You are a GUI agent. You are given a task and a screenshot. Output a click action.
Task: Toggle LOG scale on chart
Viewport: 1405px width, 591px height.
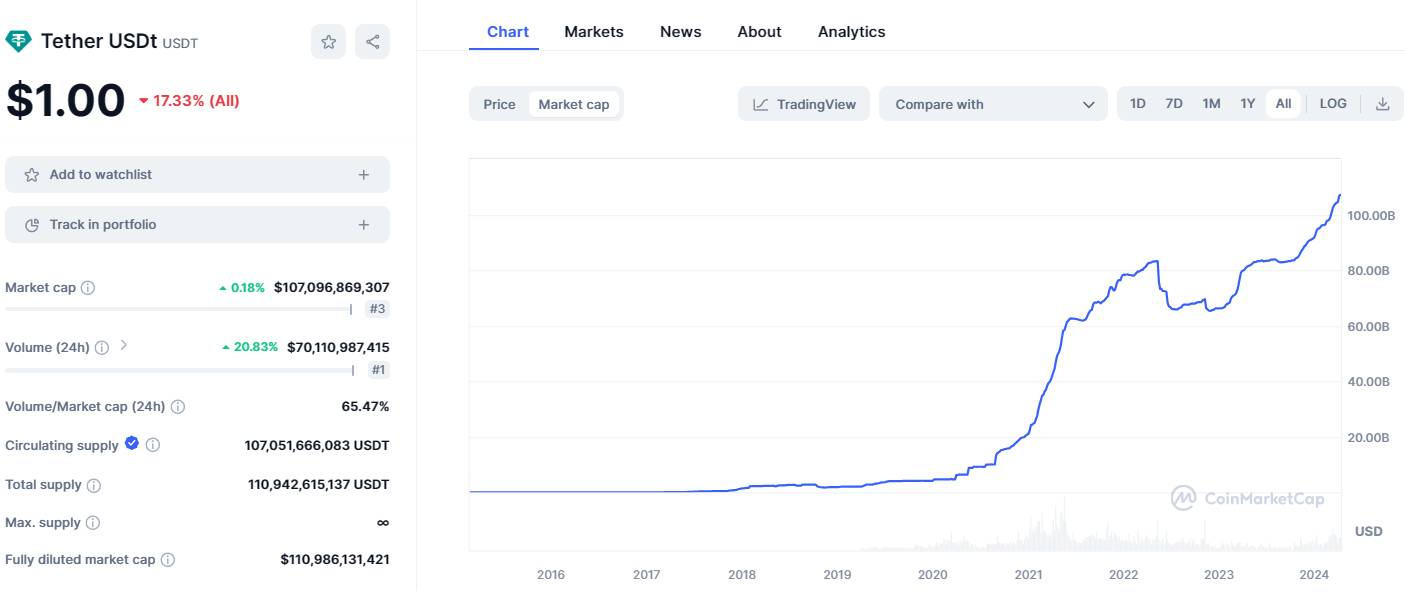tap(1333, 104)
